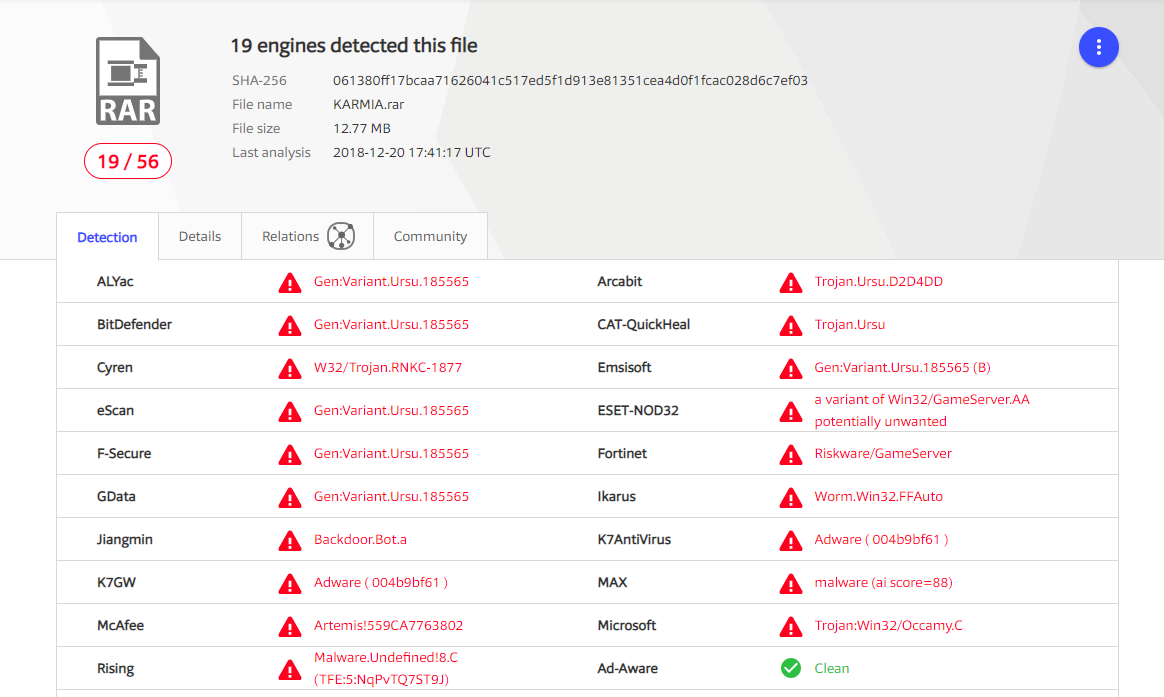Click the last analysis timestamp
Viewport: 1164px width, 697px height.
click(x=411, y=152)
